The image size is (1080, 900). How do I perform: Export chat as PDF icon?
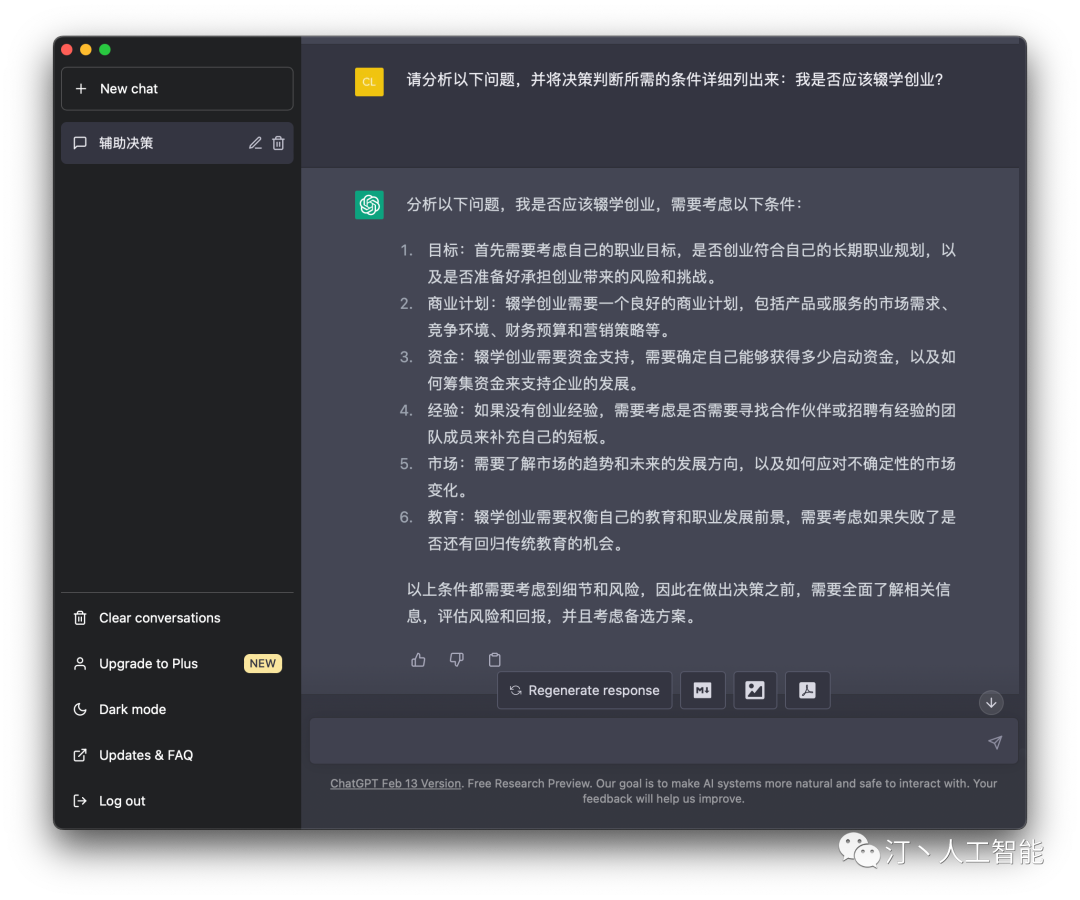click(x=807, y=690)
